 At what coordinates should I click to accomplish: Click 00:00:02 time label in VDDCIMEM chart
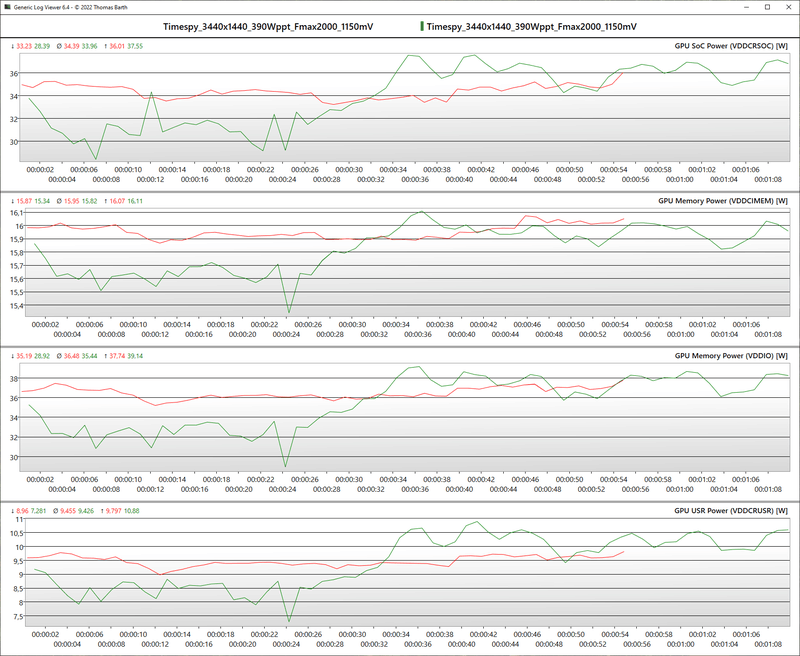[45, 324]
